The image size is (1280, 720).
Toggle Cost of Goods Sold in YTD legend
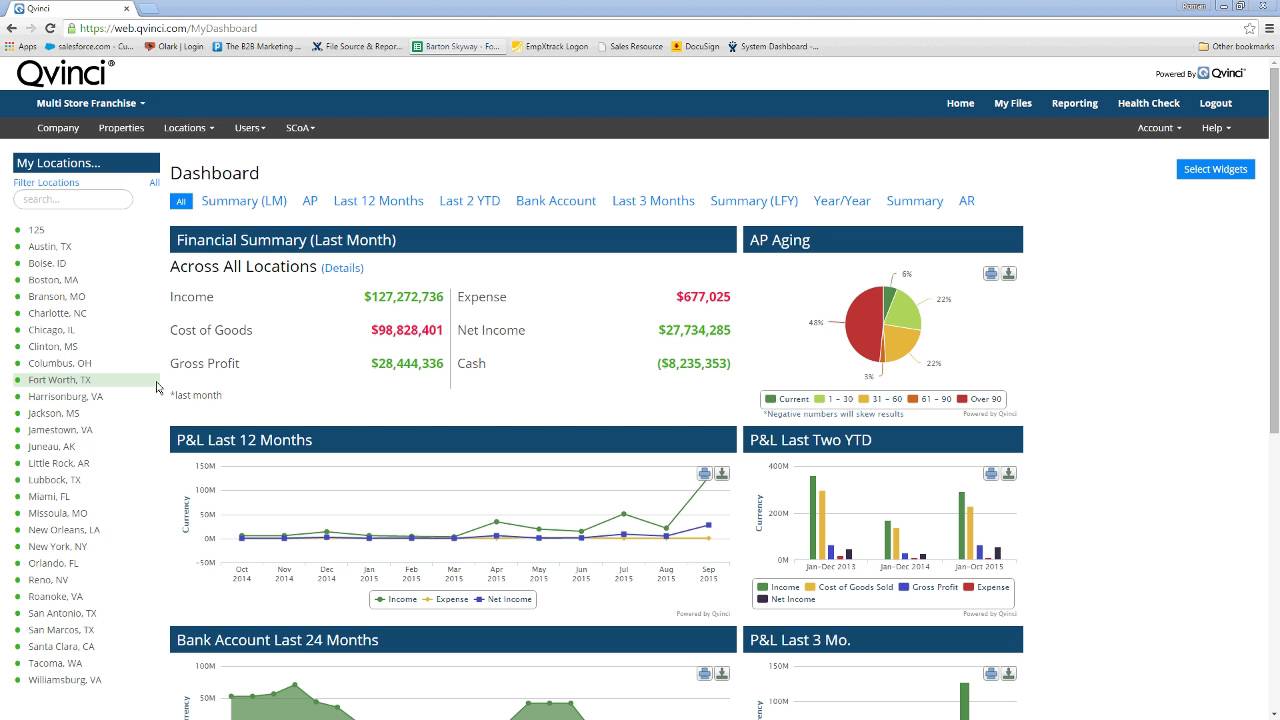849,587
